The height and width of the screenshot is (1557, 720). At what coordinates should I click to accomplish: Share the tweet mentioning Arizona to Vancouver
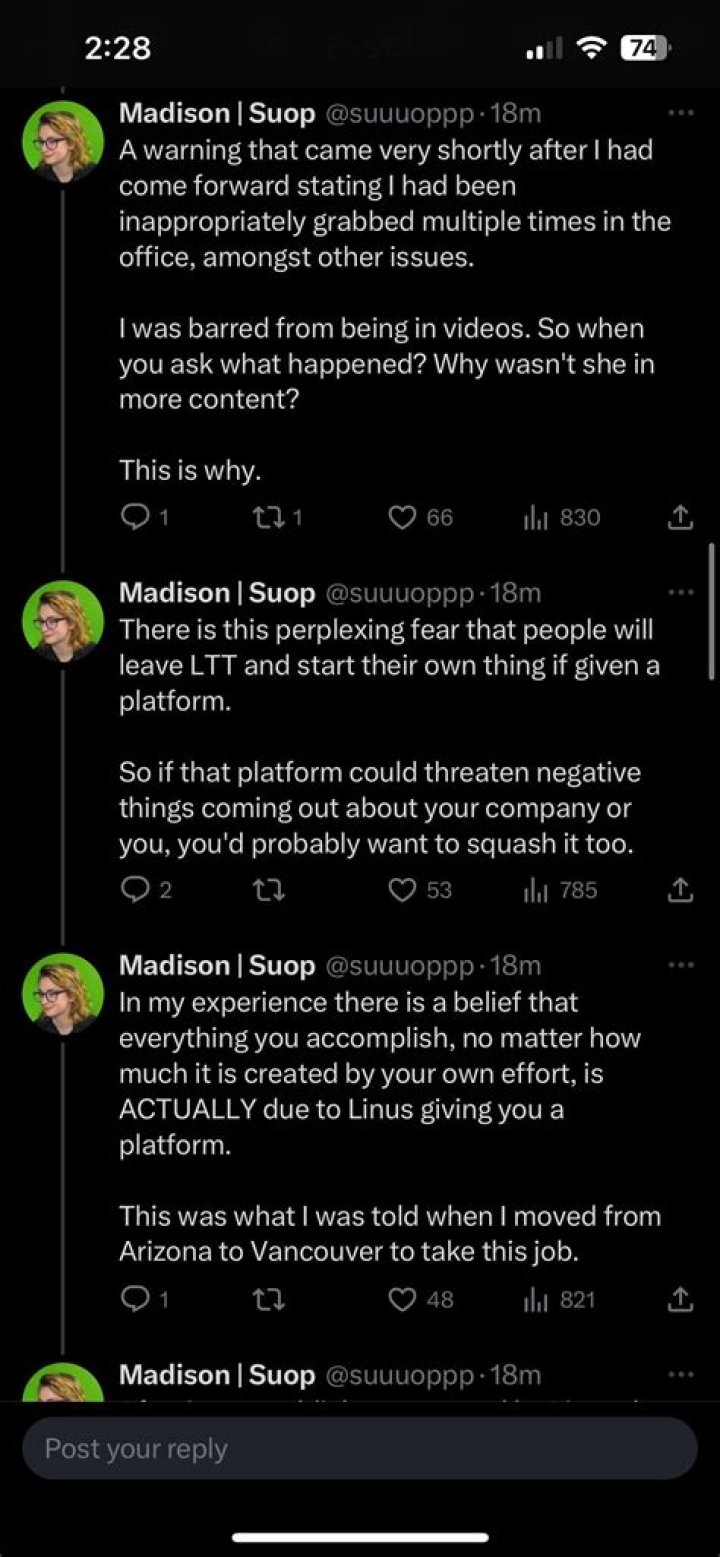point(680,1299)
